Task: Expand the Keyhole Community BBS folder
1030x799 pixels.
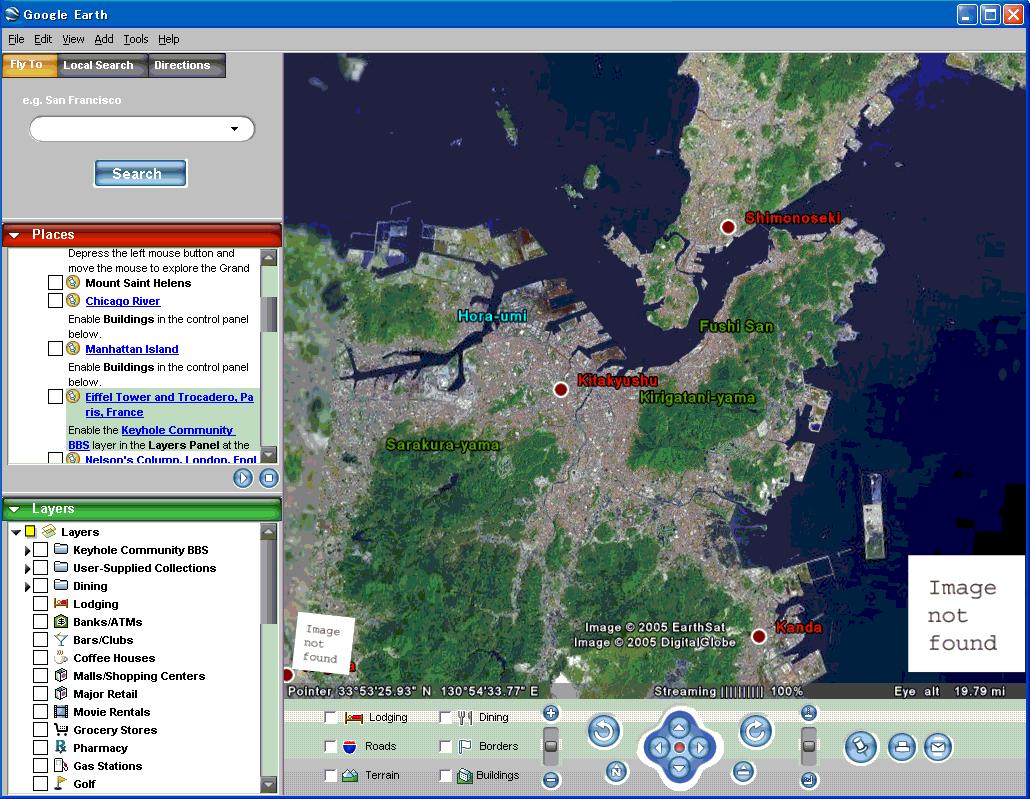Action: point(27,550)
